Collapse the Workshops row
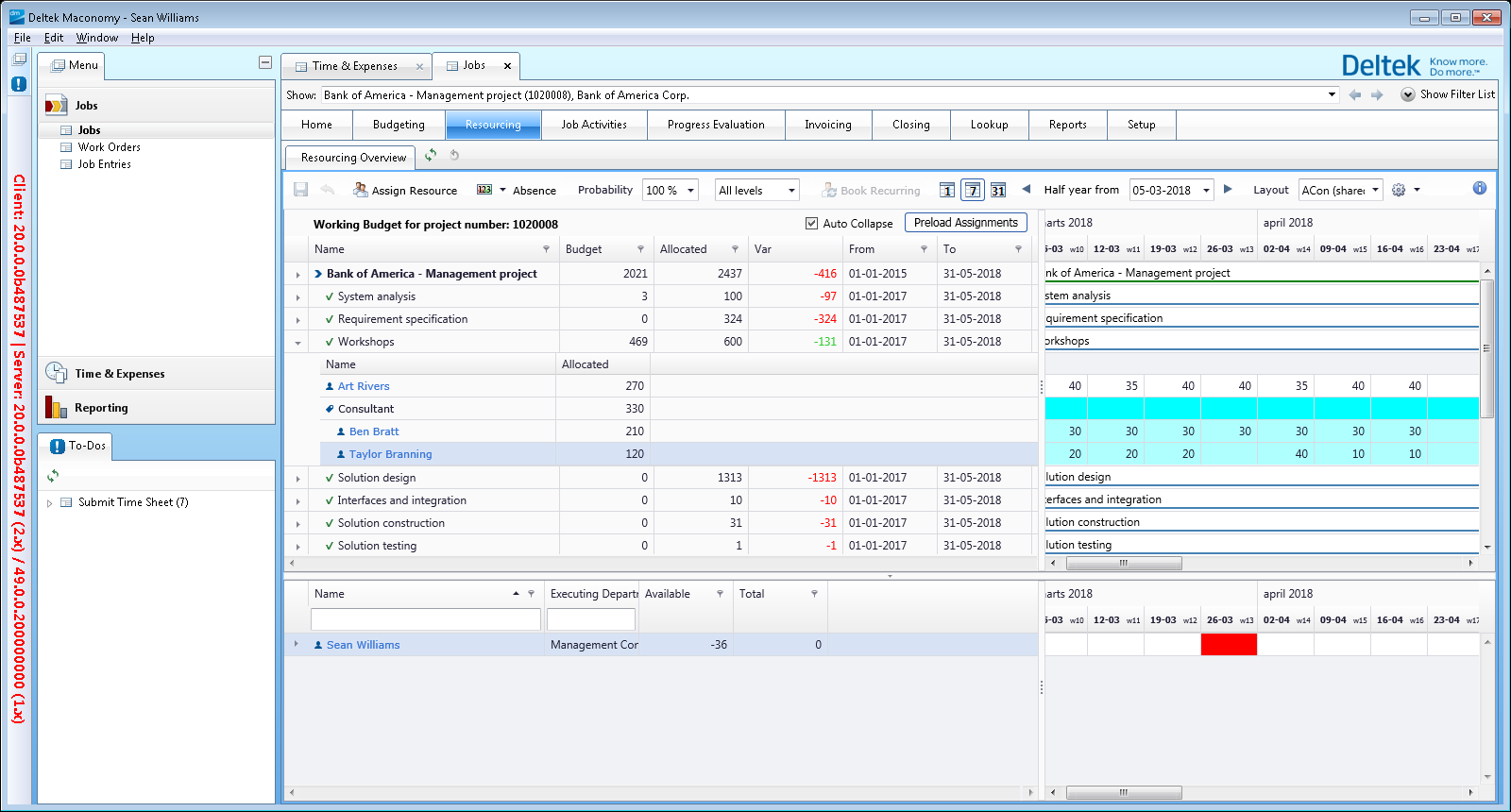This screenshot has height=812, width=1511. tap(298, 343)
